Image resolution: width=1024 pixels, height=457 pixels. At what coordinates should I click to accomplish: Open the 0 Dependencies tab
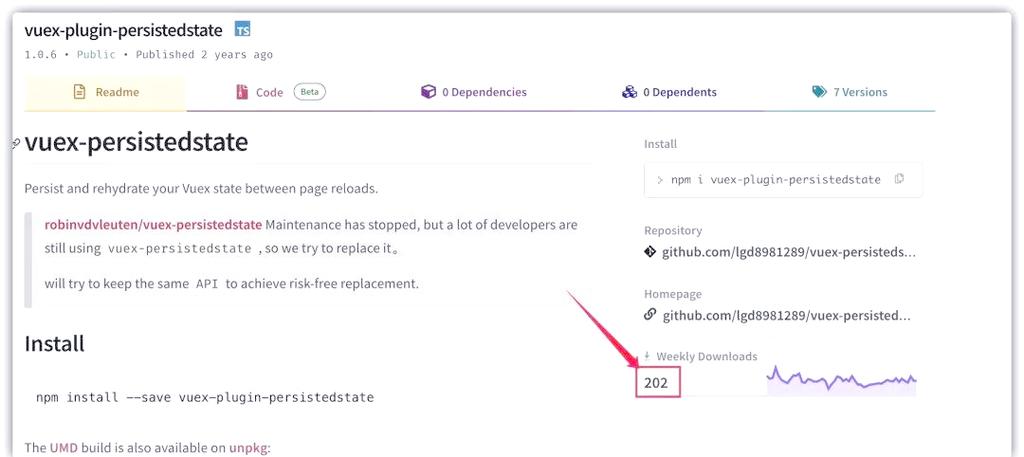(474, 92)
